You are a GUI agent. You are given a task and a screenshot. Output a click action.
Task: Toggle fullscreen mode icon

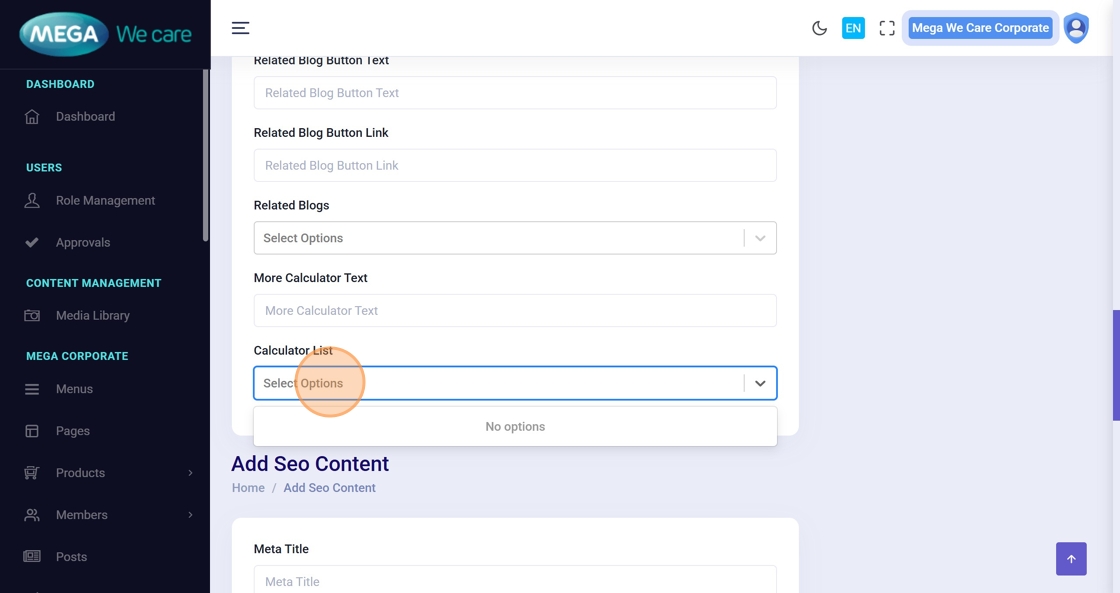coord(887,28)
